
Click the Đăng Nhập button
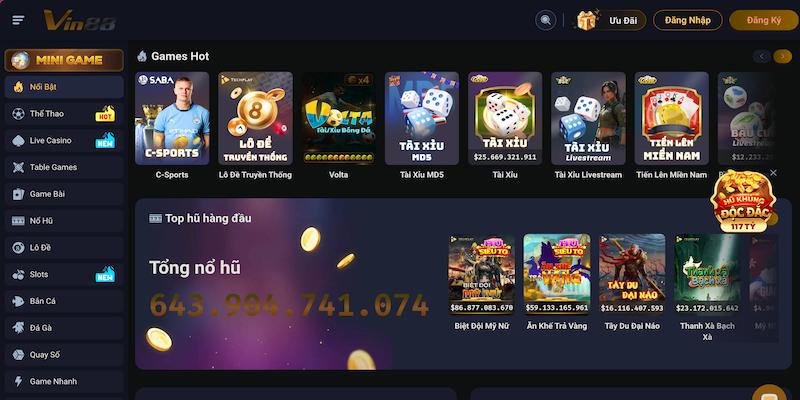tap(688, 20)
